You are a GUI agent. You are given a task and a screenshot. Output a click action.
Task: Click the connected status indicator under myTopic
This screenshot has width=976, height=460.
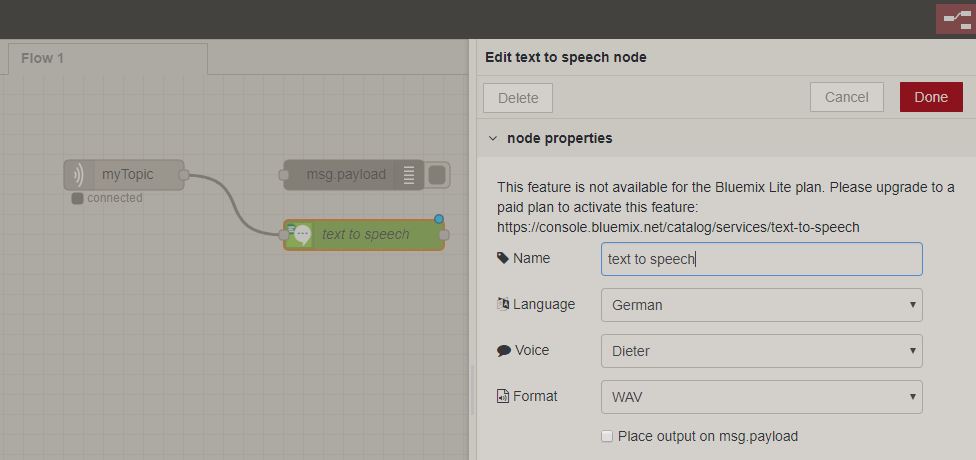click(78, 198)
